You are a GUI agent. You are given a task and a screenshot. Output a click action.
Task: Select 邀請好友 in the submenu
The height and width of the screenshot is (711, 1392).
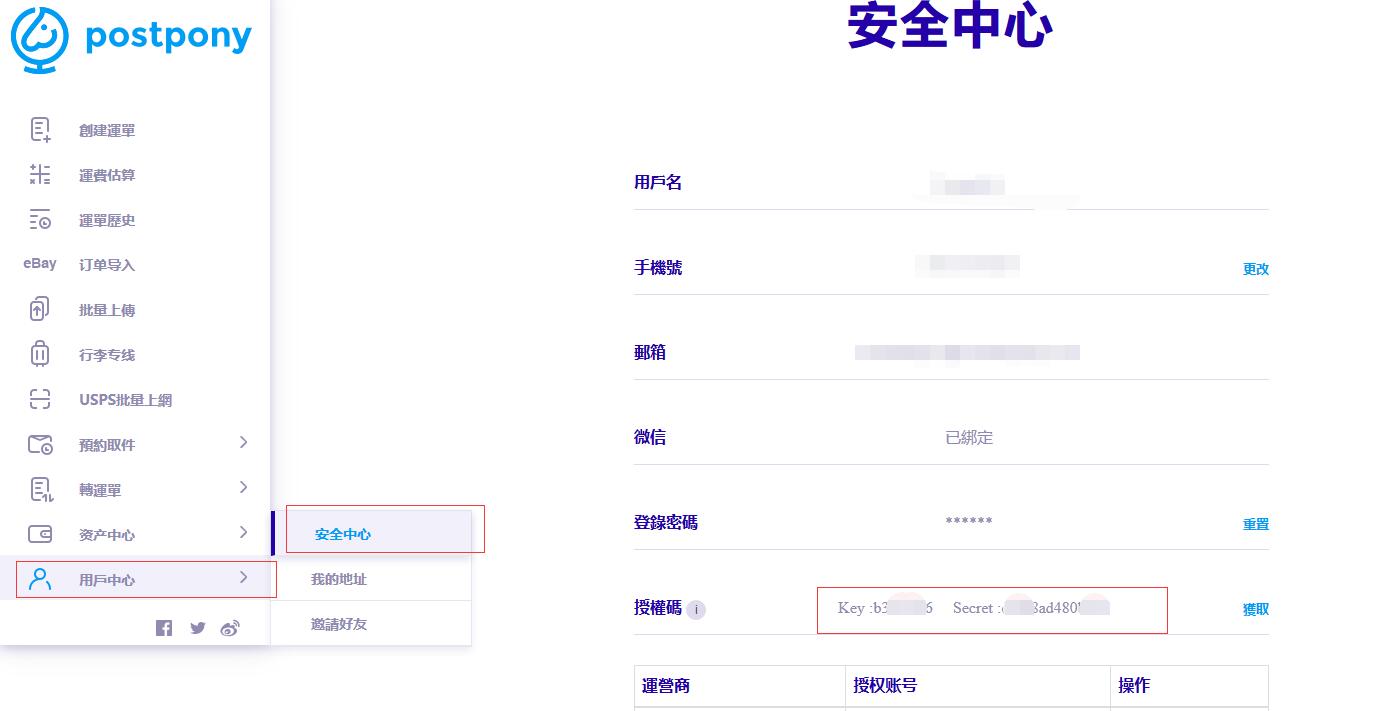click(339, 624)
